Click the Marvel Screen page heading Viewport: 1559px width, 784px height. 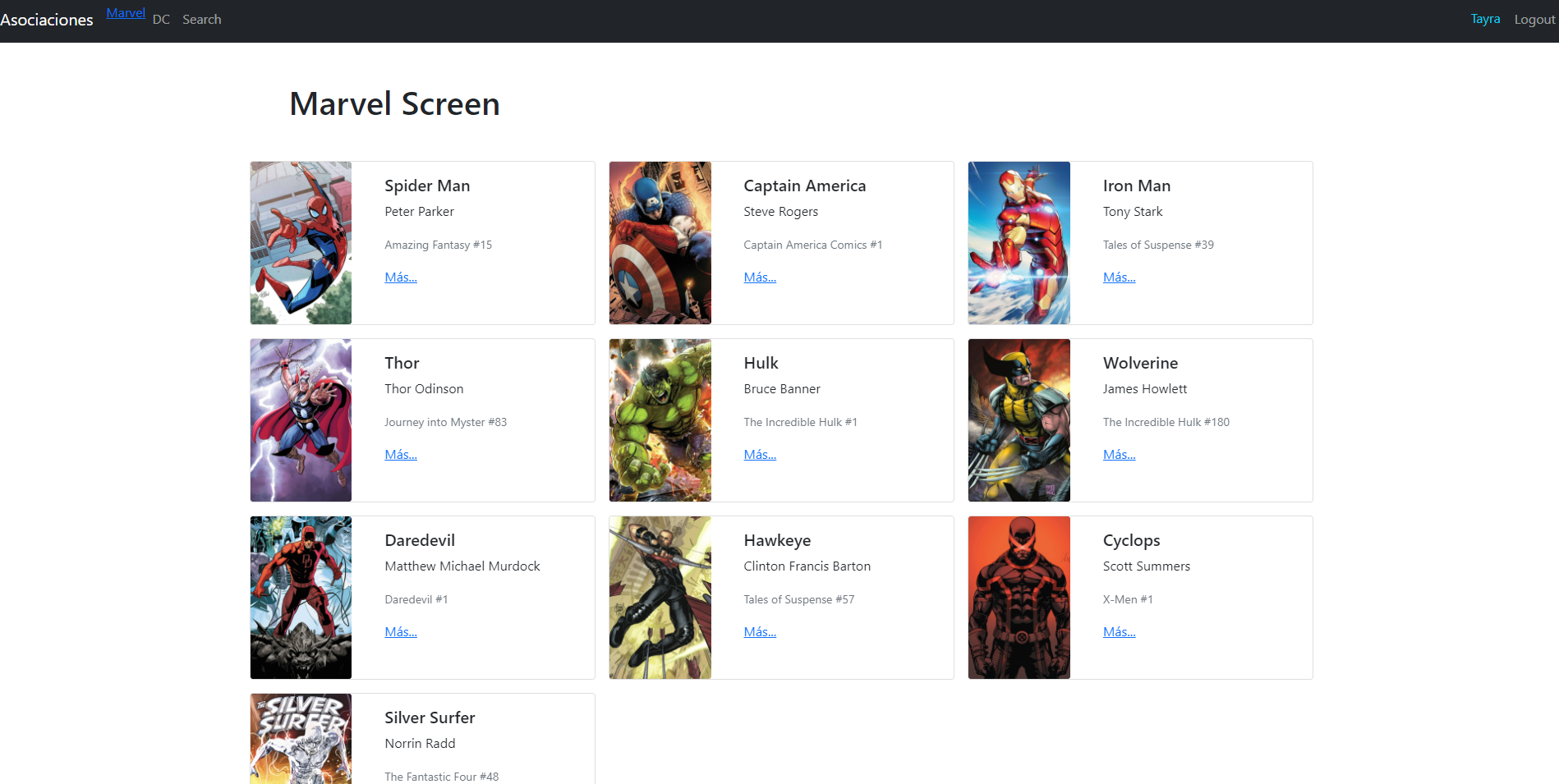pos(394,104)
